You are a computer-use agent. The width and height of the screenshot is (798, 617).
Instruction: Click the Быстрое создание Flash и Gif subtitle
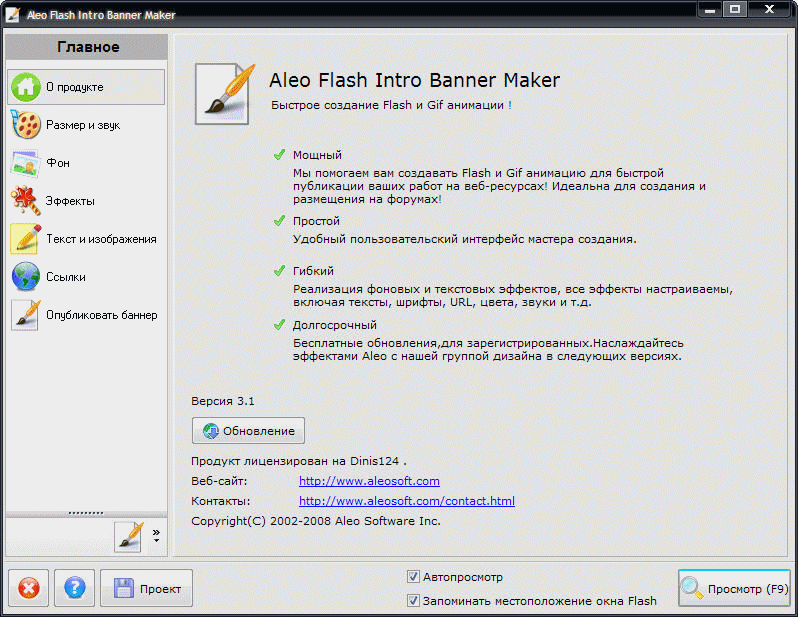coord(391,105)
